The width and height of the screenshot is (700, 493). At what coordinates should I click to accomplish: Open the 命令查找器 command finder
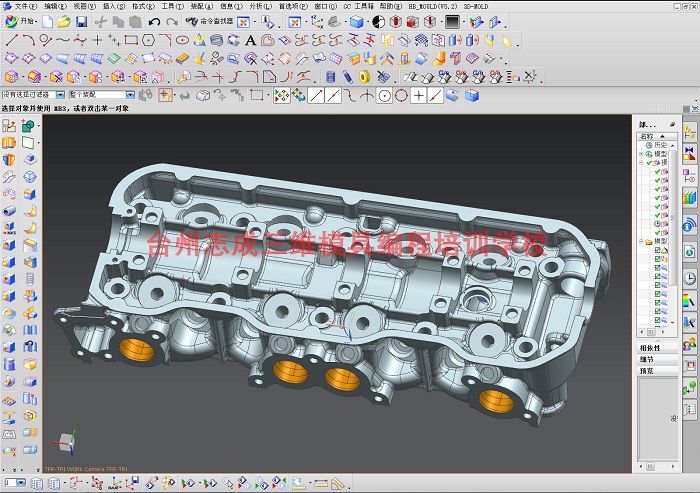(209, 21)
